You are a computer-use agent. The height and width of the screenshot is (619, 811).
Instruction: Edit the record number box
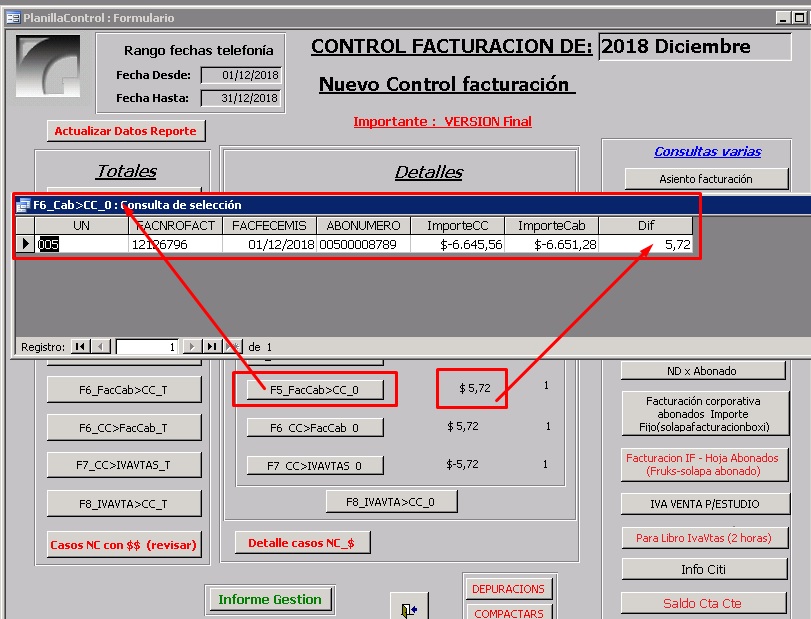[x=145, y=347]
